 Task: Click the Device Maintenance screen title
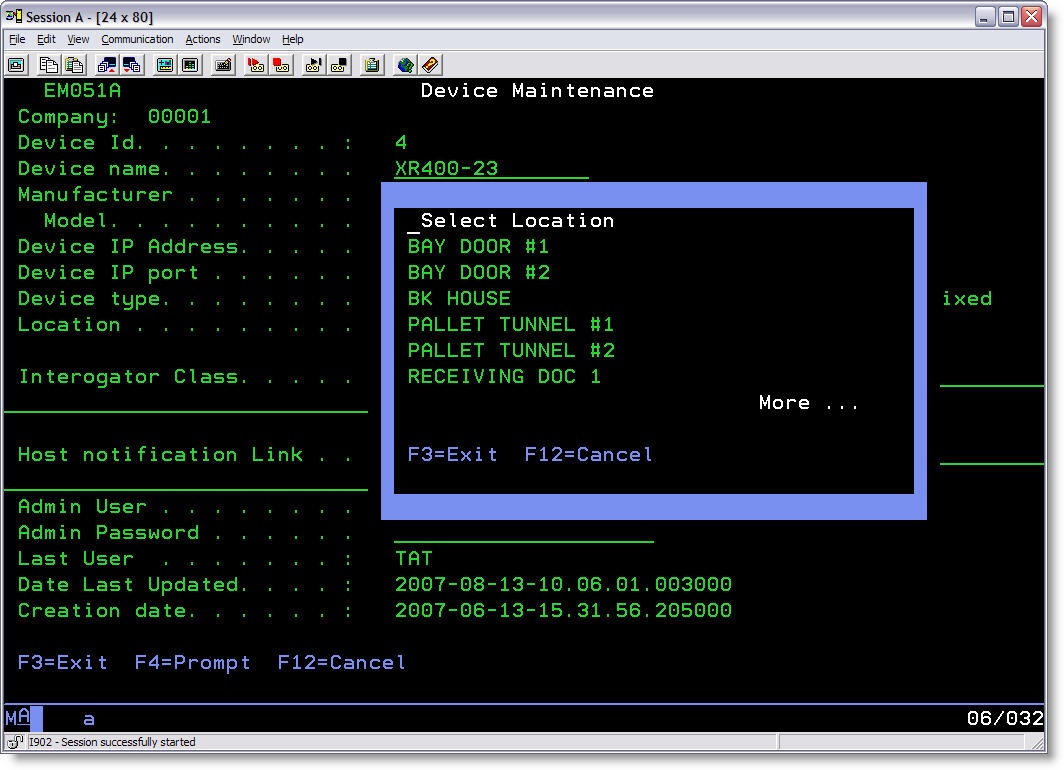537,90
